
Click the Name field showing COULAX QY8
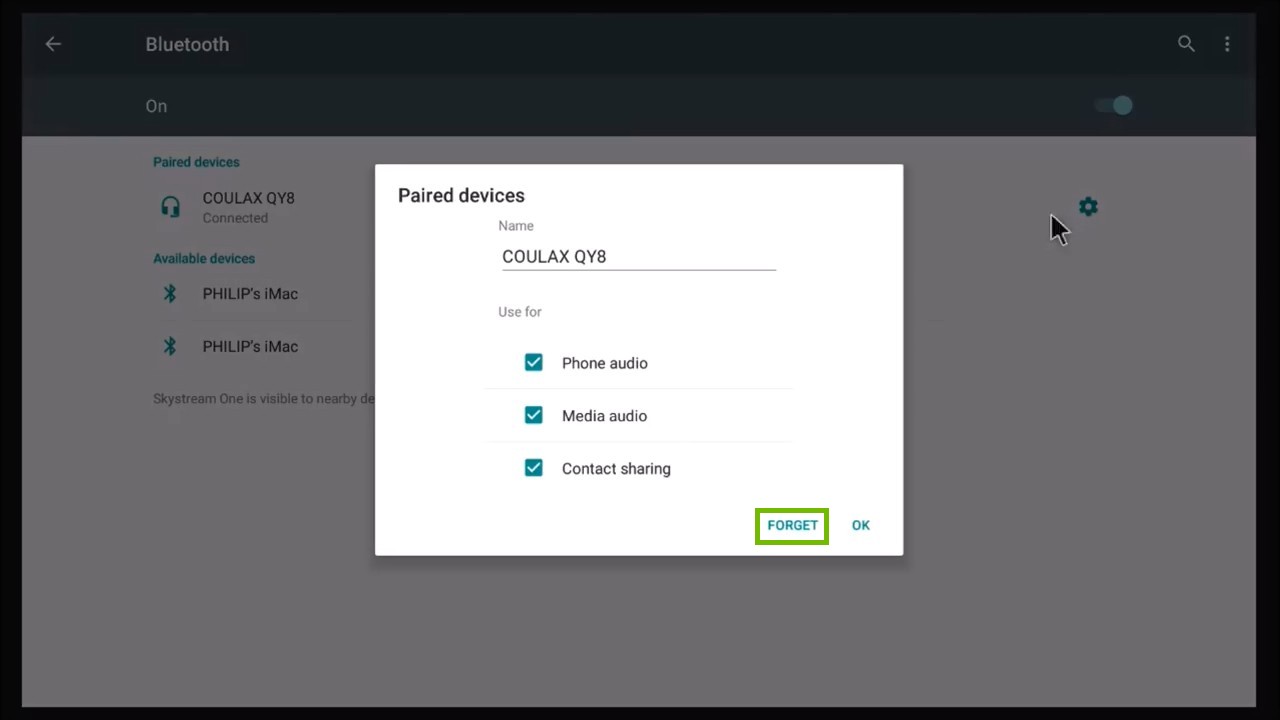coord(638,256)
